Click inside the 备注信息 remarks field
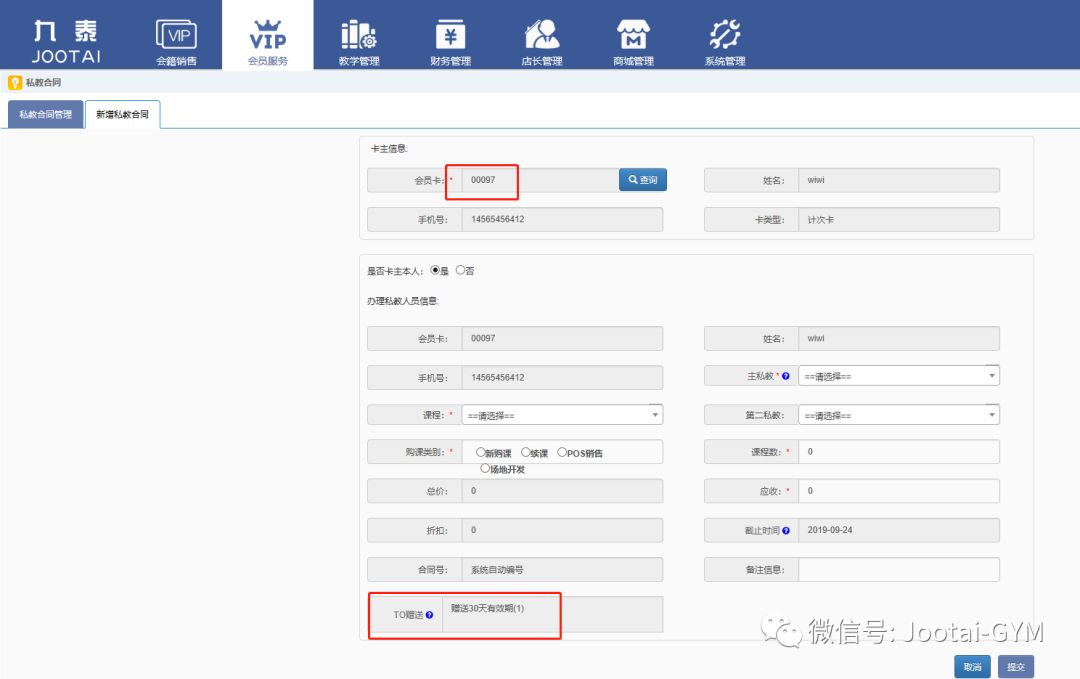 coord(900,569)
